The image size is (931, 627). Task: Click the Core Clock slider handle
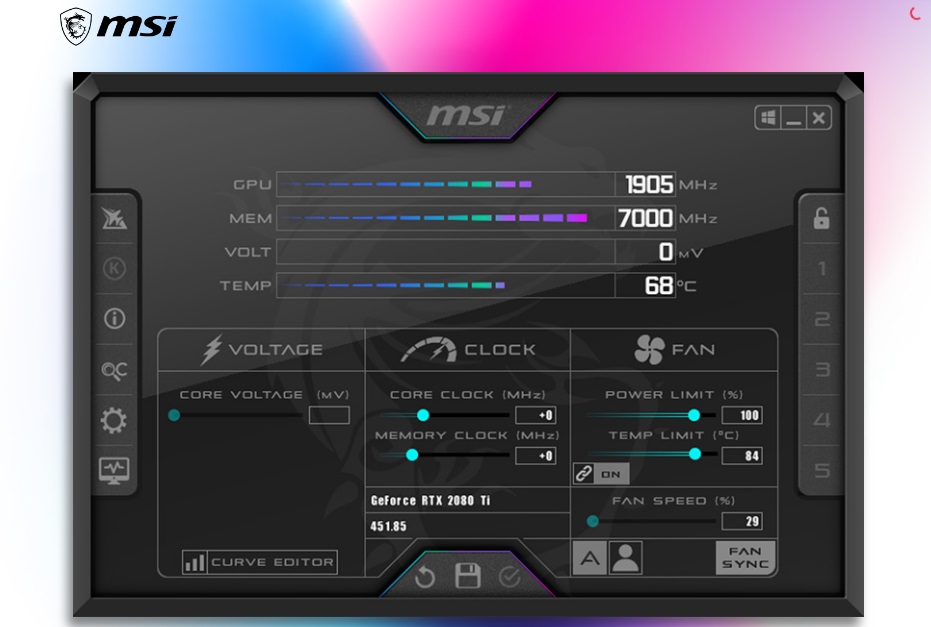(423, 415)
